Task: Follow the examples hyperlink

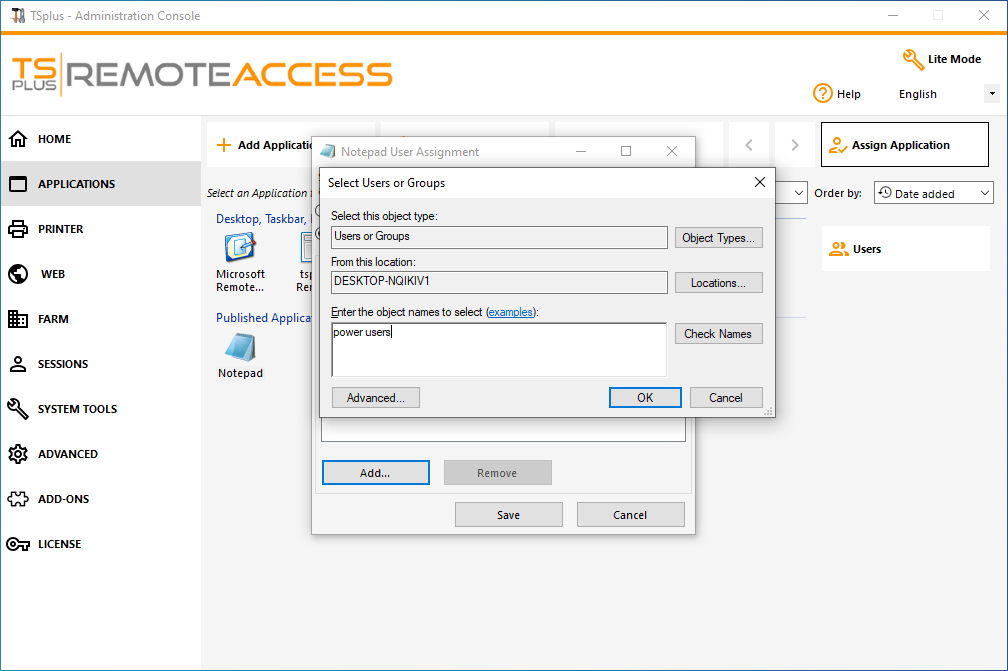Action: (x=510, y=312)
